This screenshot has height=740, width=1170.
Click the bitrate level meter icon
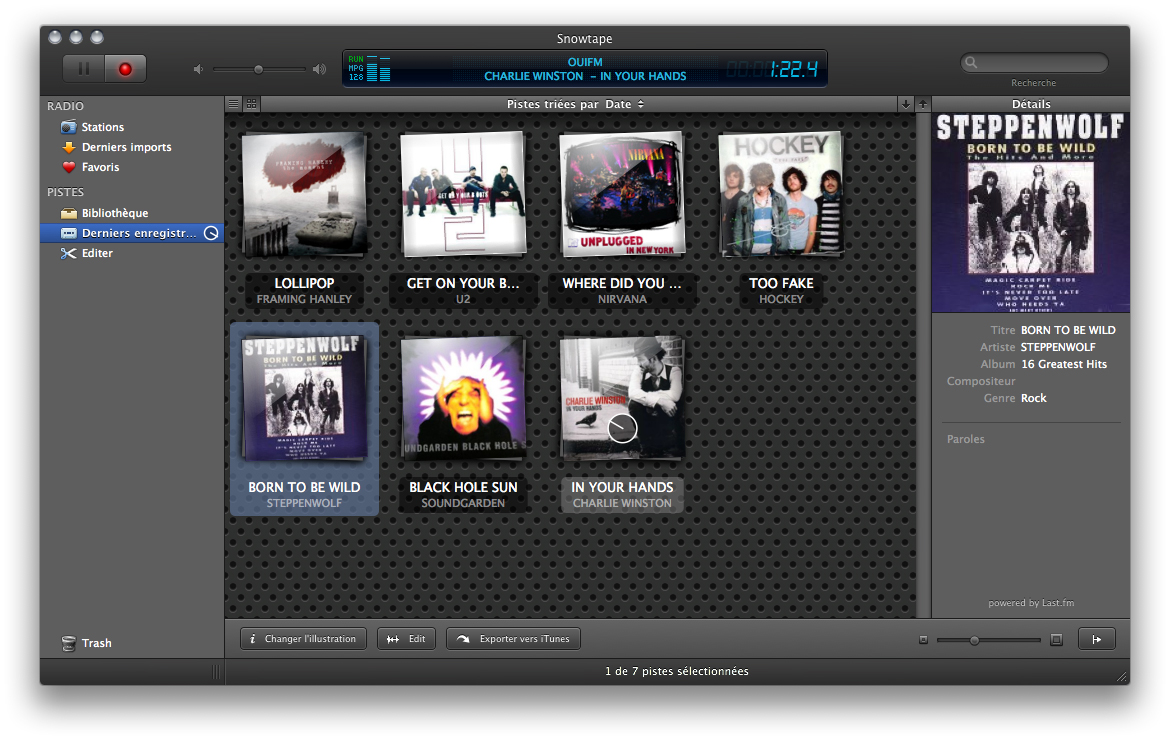pyautogui.click(x=379, y=69)
